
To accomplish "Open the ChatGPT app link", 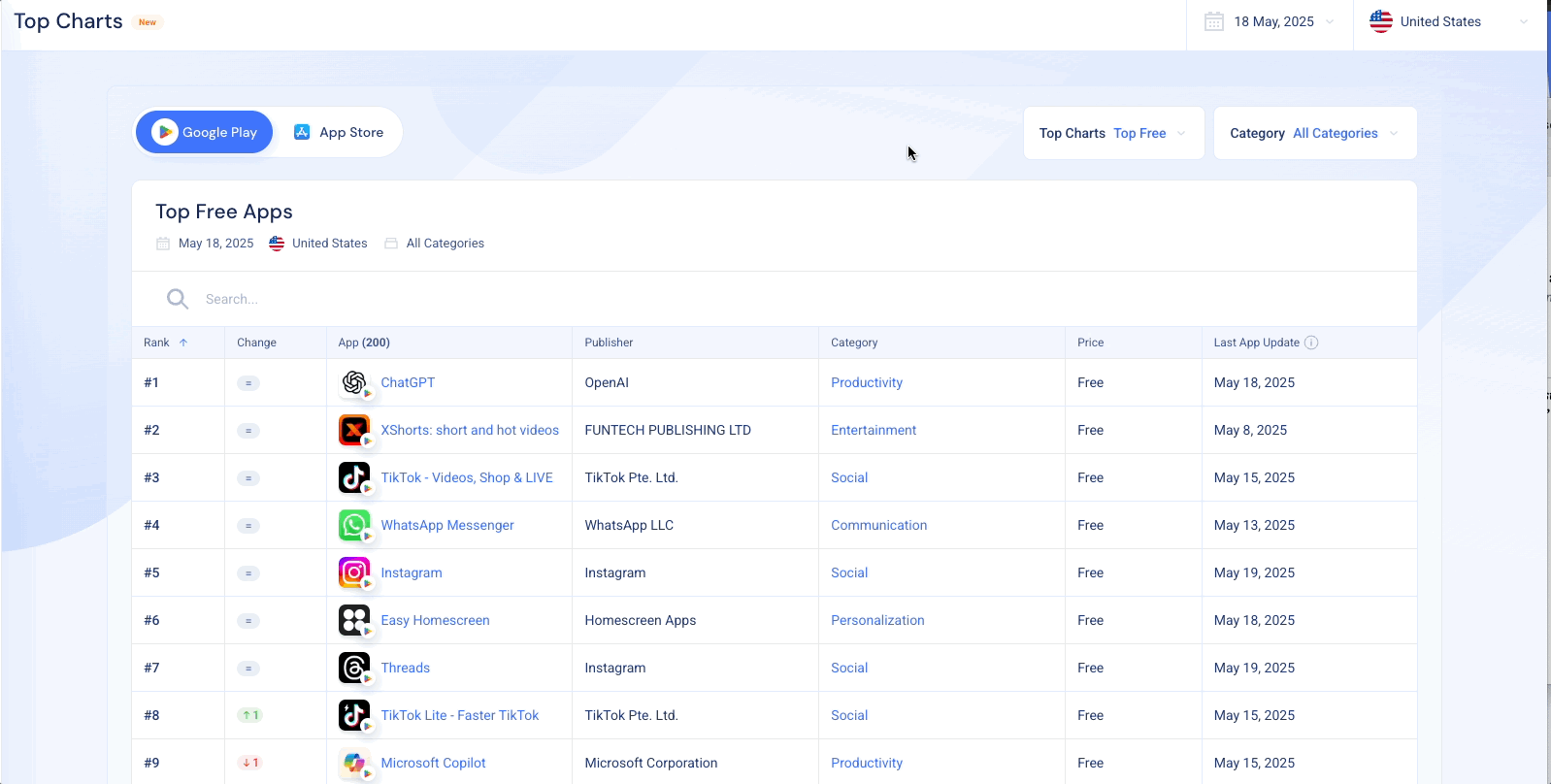I will pyautogui.click(x=408, y=382).
